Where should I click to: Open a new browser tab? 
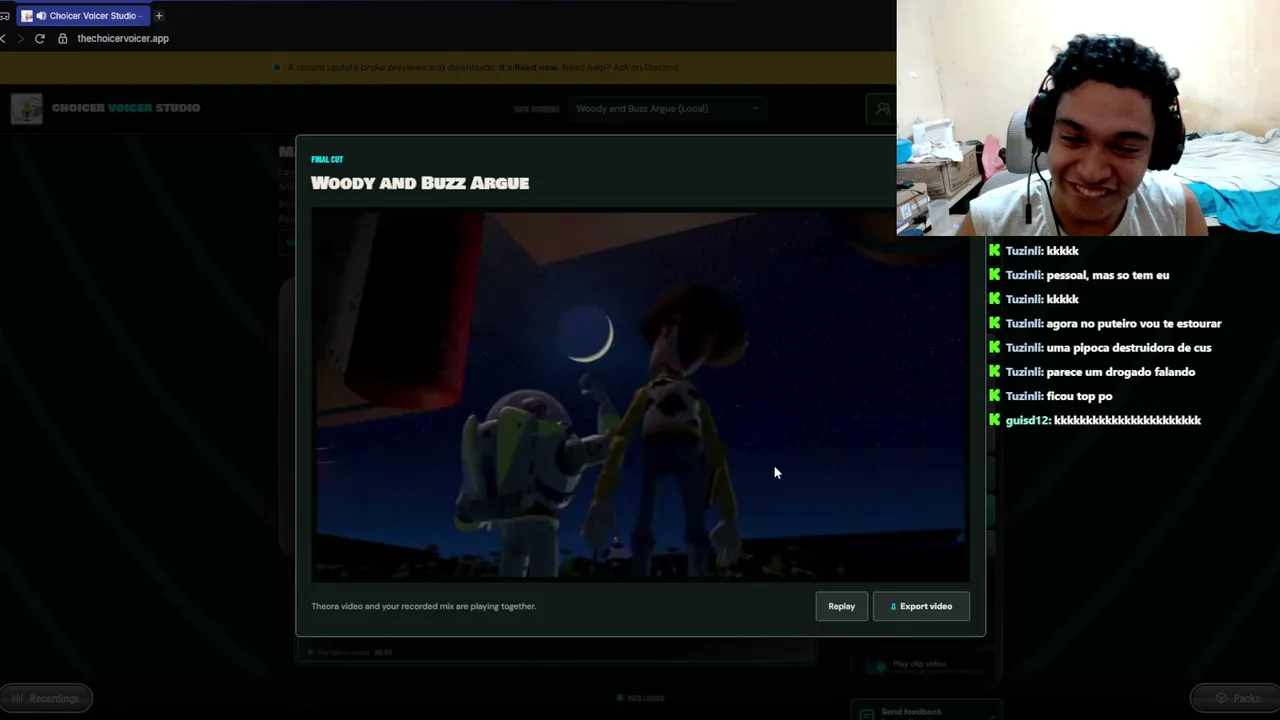[x=159, y=16]
